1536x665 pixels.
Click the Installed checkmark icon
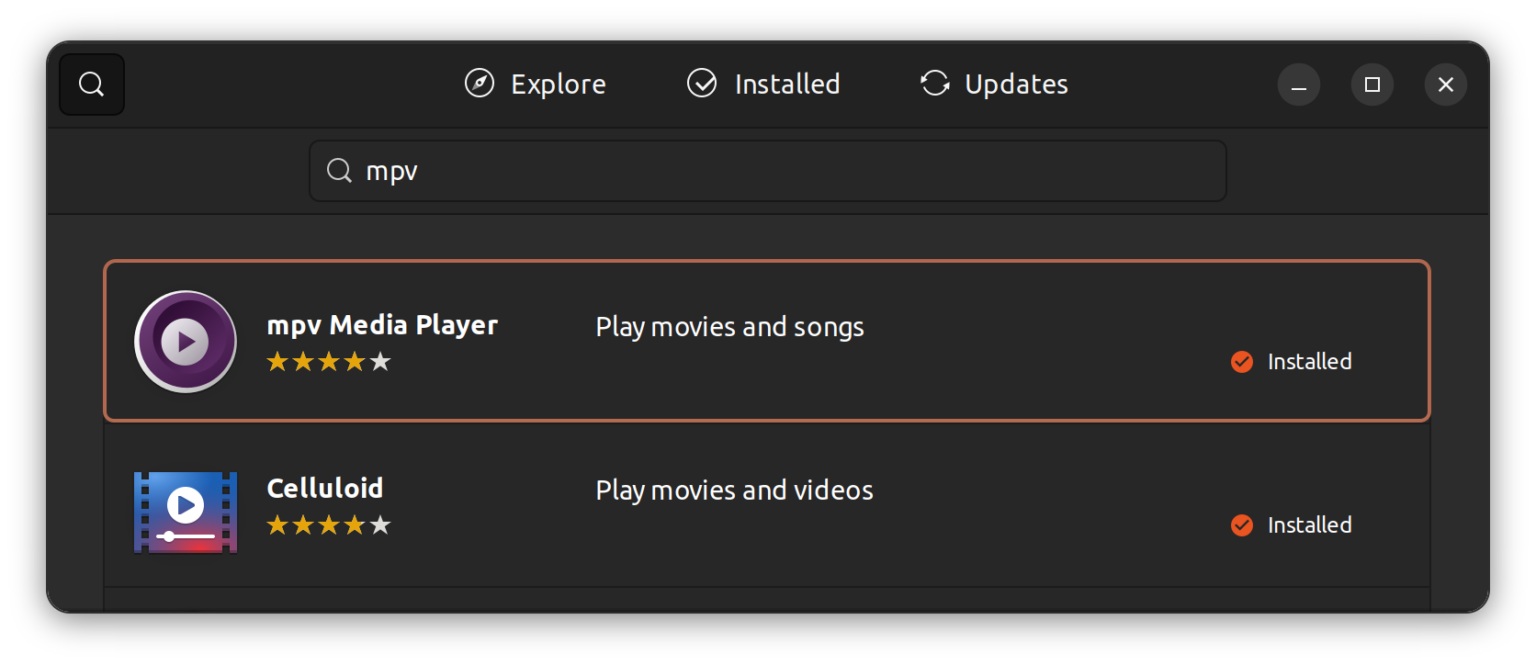pyautogui.click(x=701, y=84)
